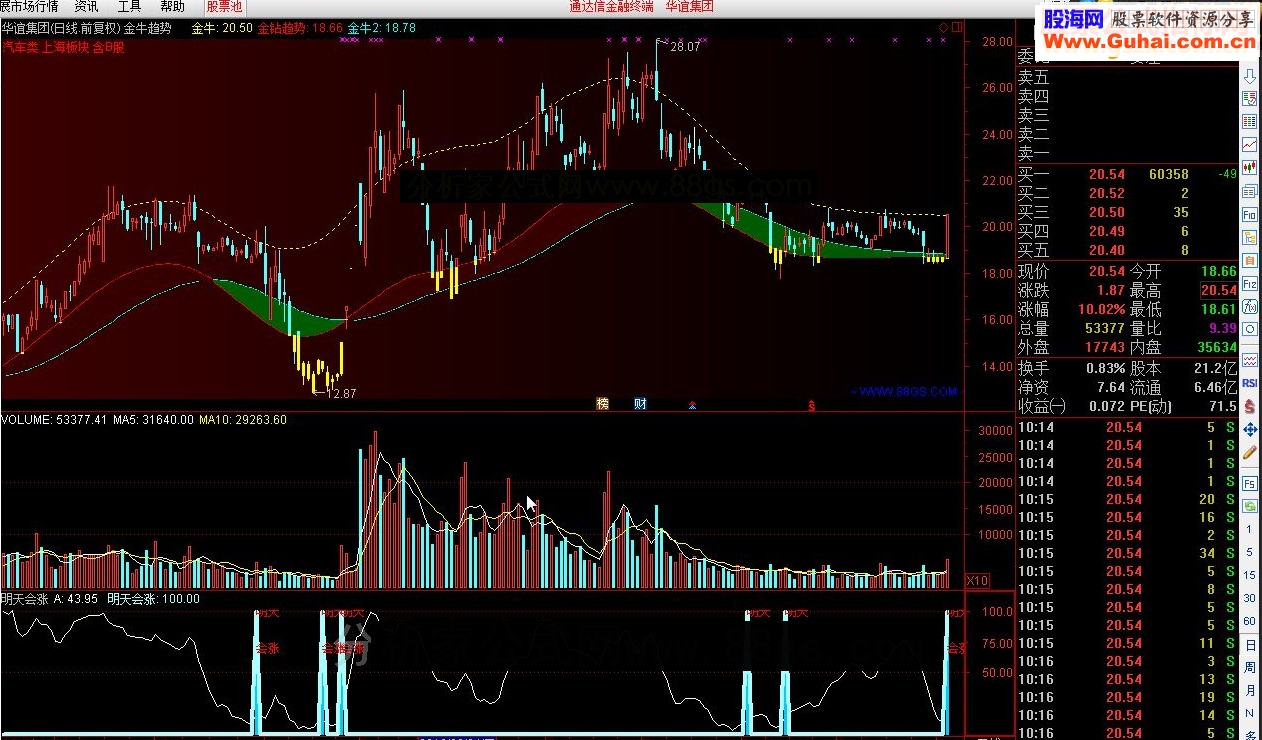
Task: Click the 金钻趋势: 18.66 indicator value
Action: pos(300,28)
